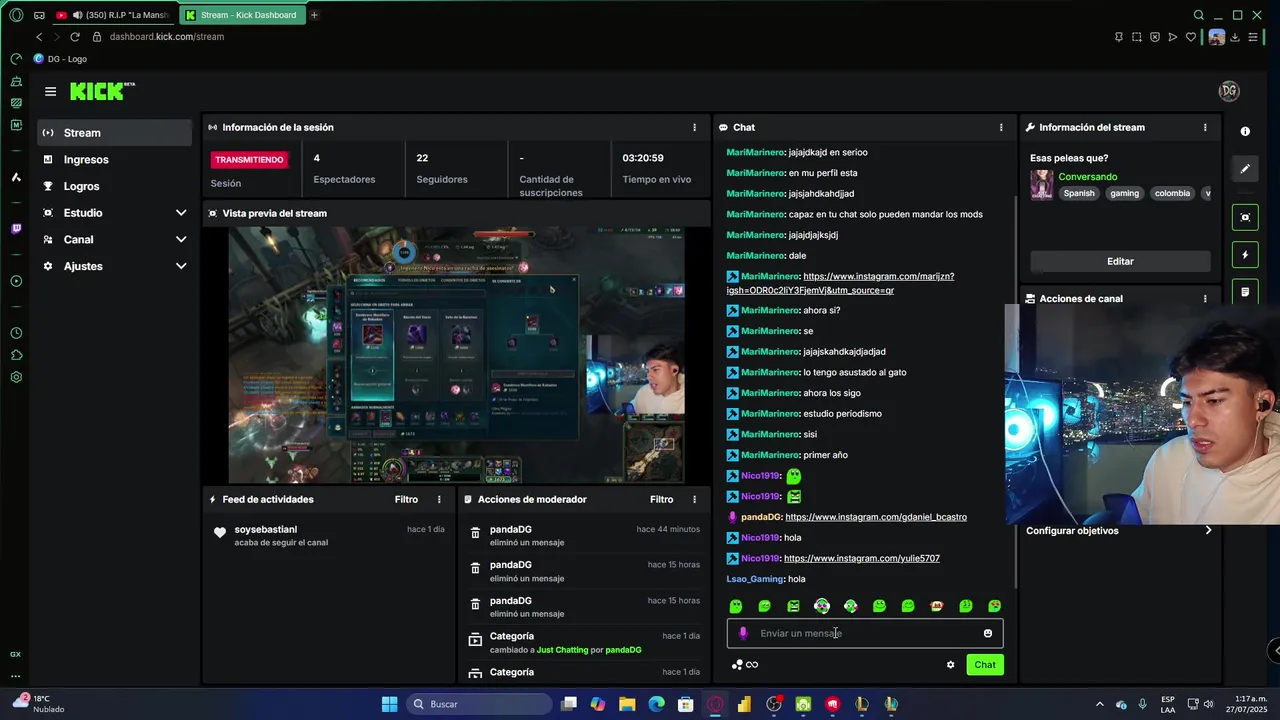Image resolution: width=1280 pixels, height=720 pixels.
Task: Click Editar stream info button
Action: [x=1120, y=261]
